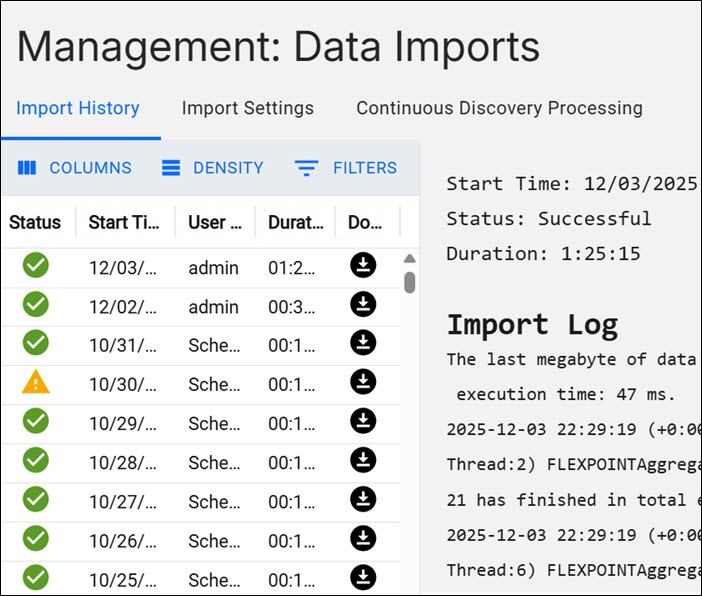This screenshot has height=596, width=702.
Task: Download the 10/28 import log
Action: tap(363, 460)
